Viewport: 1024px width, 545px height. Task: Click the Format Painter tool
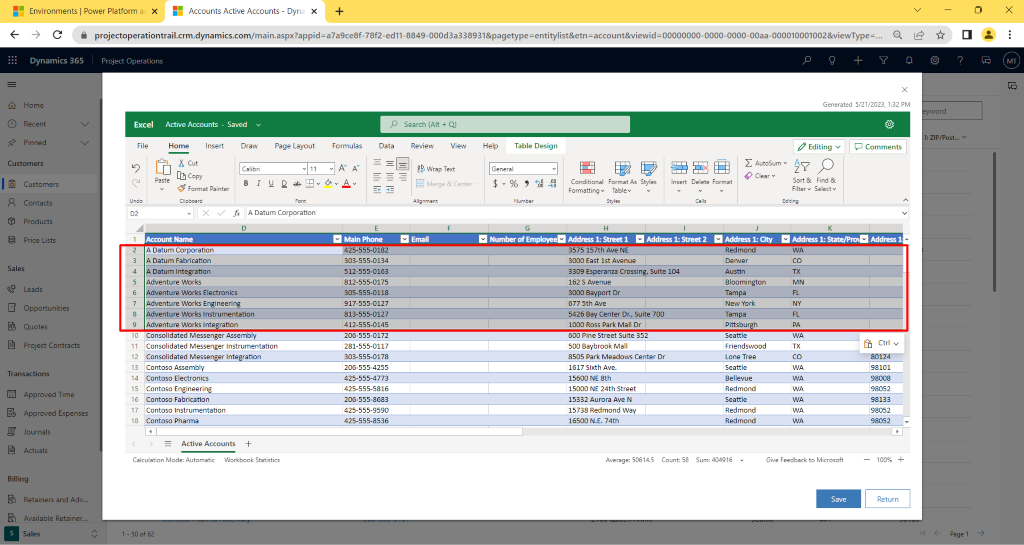pos(203,188)
